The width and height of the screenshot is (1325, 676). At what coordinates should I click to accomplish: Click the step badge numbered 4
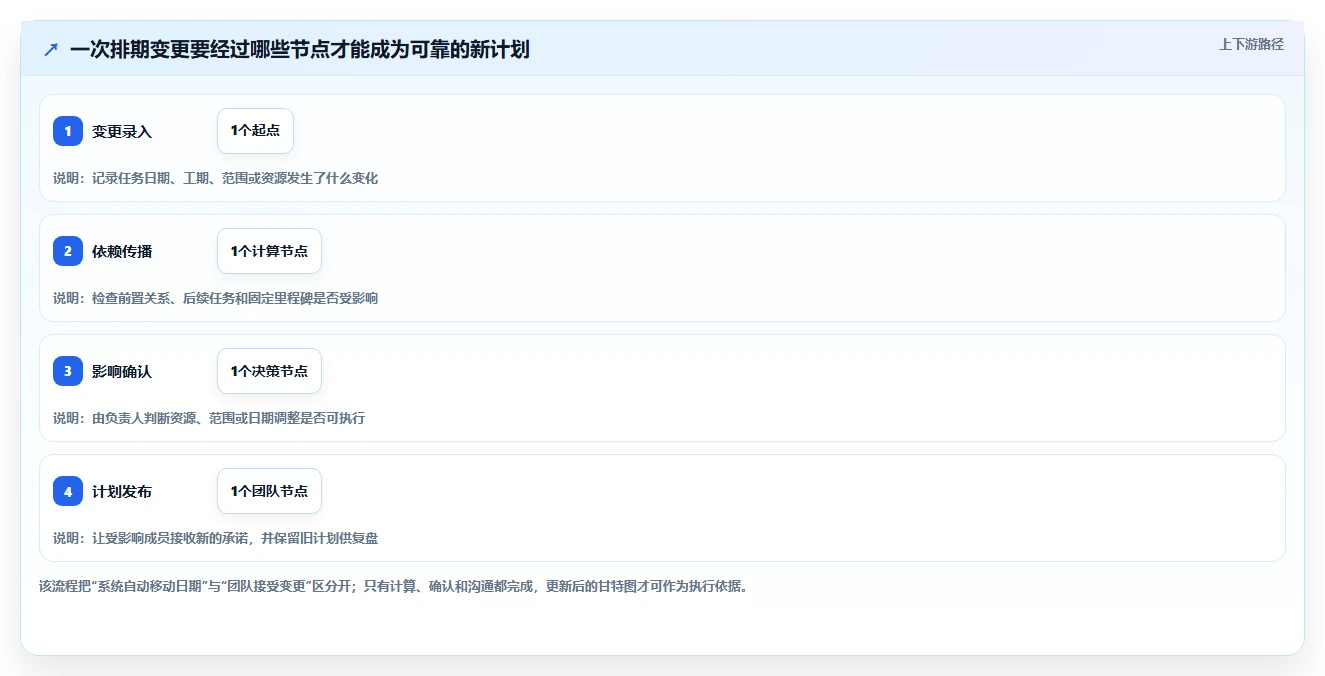(x=68, y=491)
